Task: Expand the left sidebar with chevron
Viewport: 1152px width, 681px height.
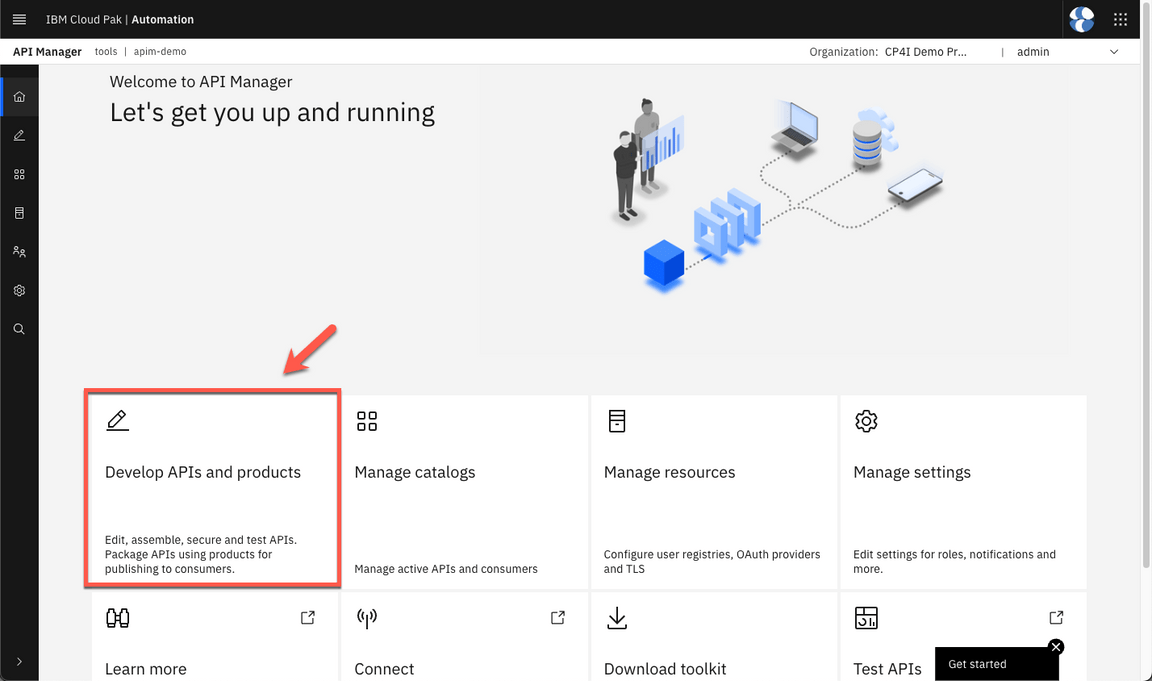Action: (19, 661)
